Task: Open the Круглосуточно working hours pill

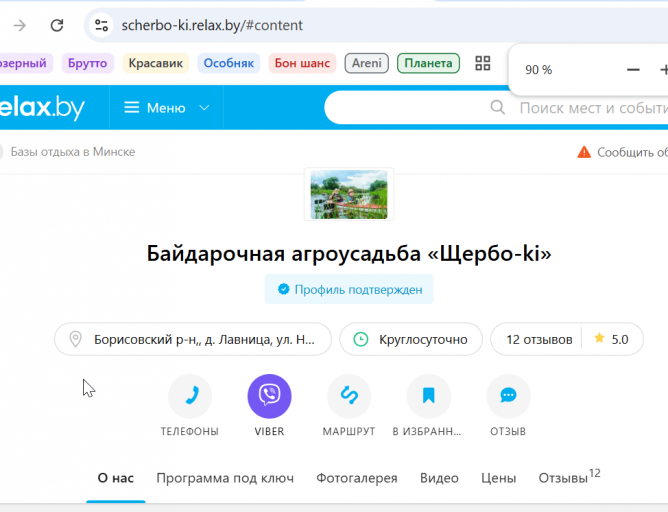Action: point(411,339)
